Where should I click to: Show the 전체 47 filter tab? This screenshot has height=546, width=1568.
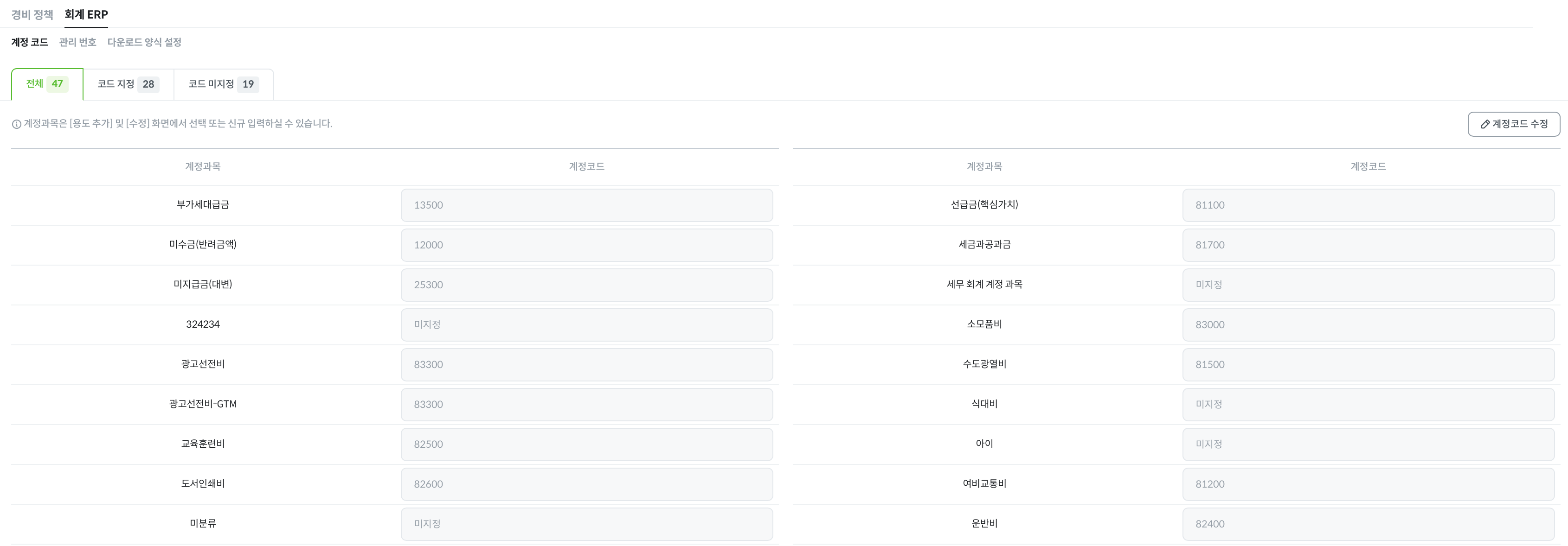pyautogui.click(x=47, y=84)
